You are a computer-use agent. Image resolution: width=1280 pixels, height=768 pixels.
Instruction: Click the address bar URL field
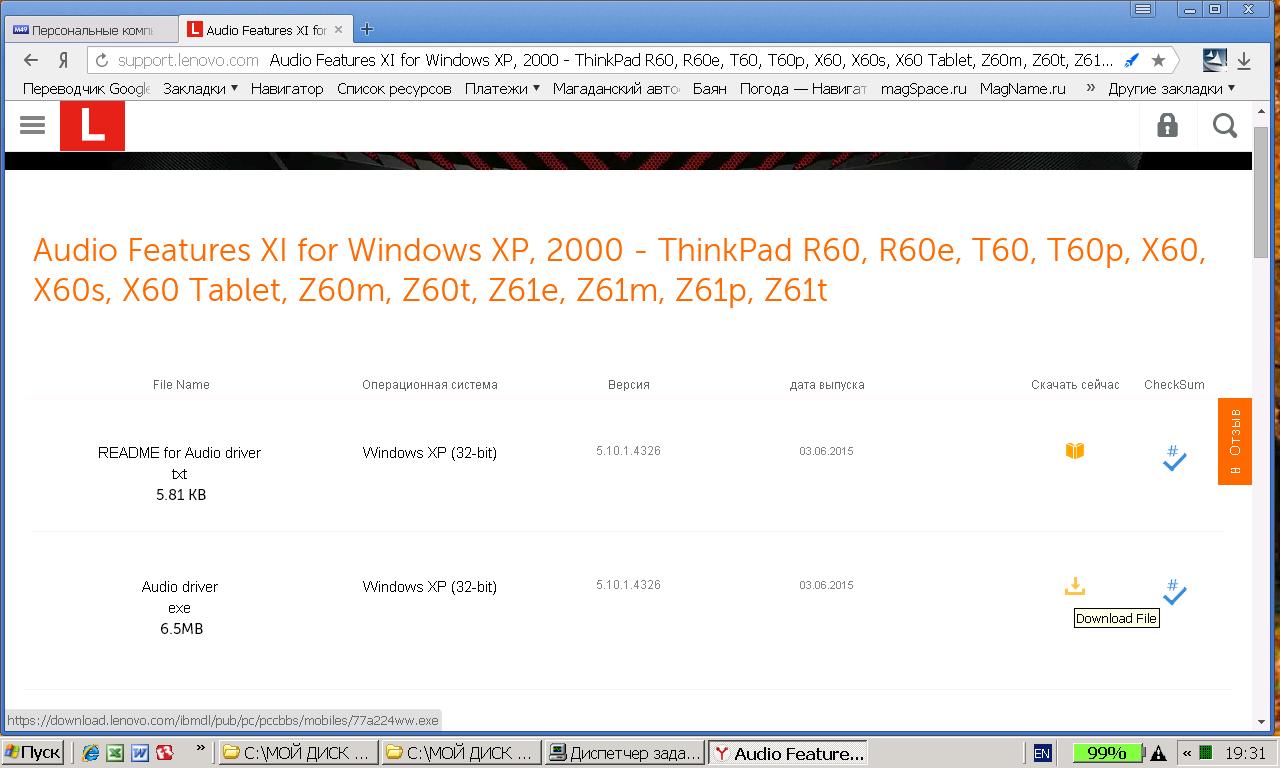600,60
